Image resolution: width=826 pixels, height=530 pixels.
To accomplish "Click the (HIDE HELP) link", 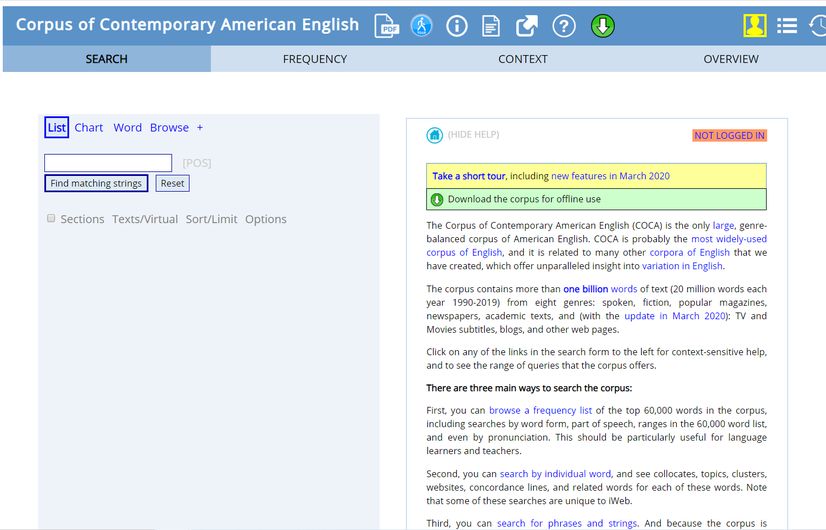I will point(474,135).
